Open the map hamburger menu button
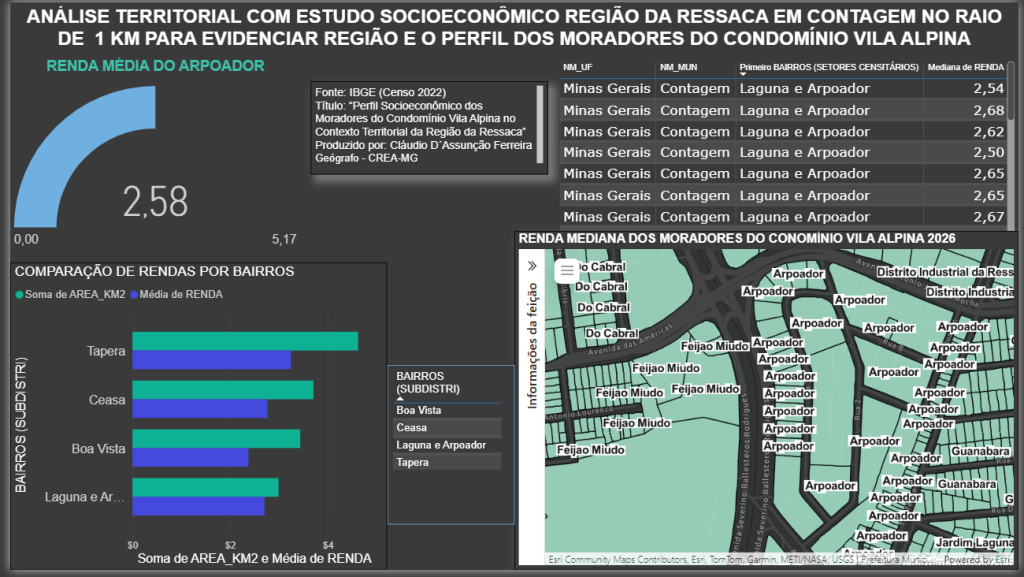 pyautogui.click(x=568, y=269)
